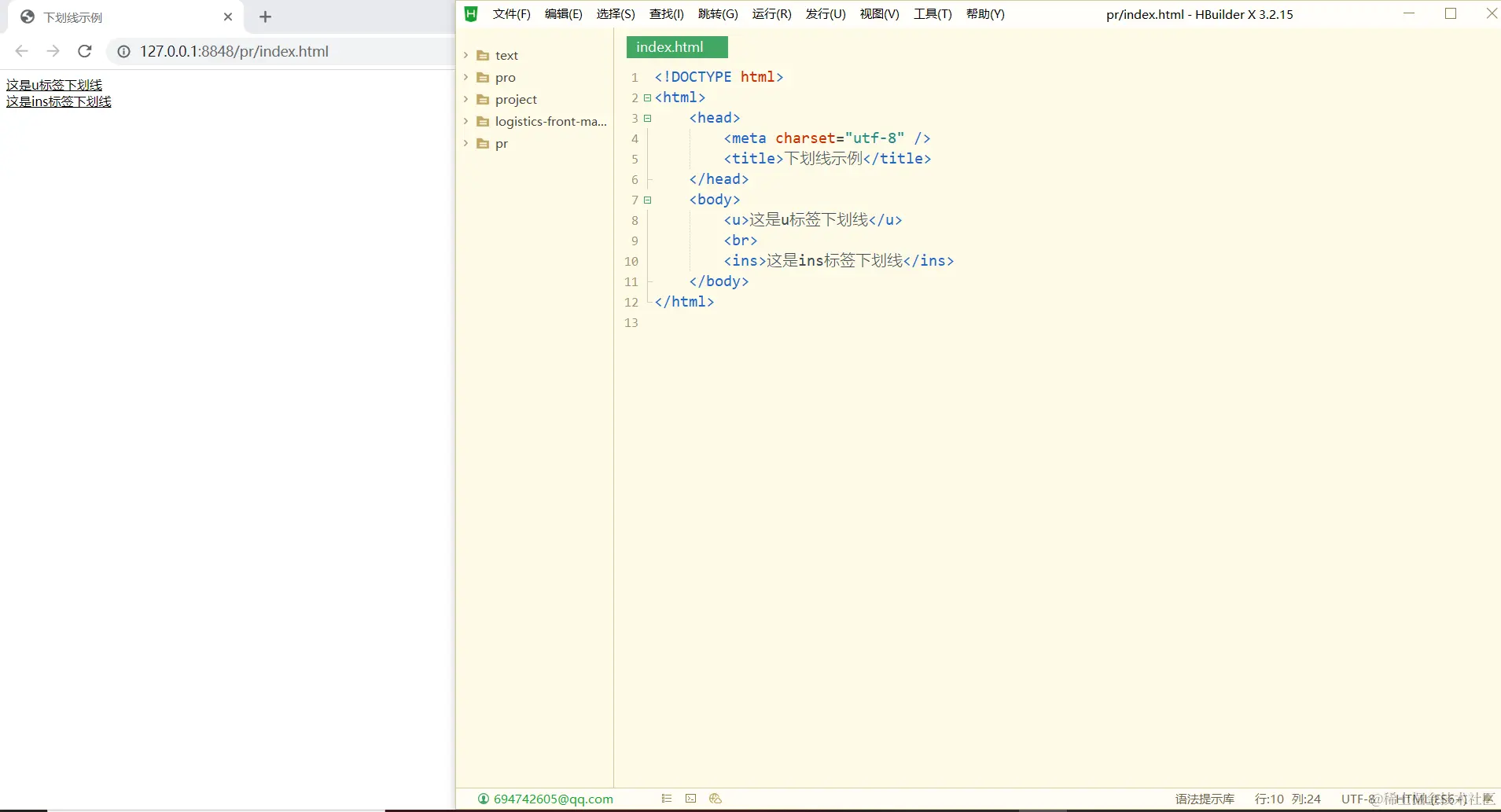
Task: Click the closing body tag on line 11
Action: coord(719,281)
